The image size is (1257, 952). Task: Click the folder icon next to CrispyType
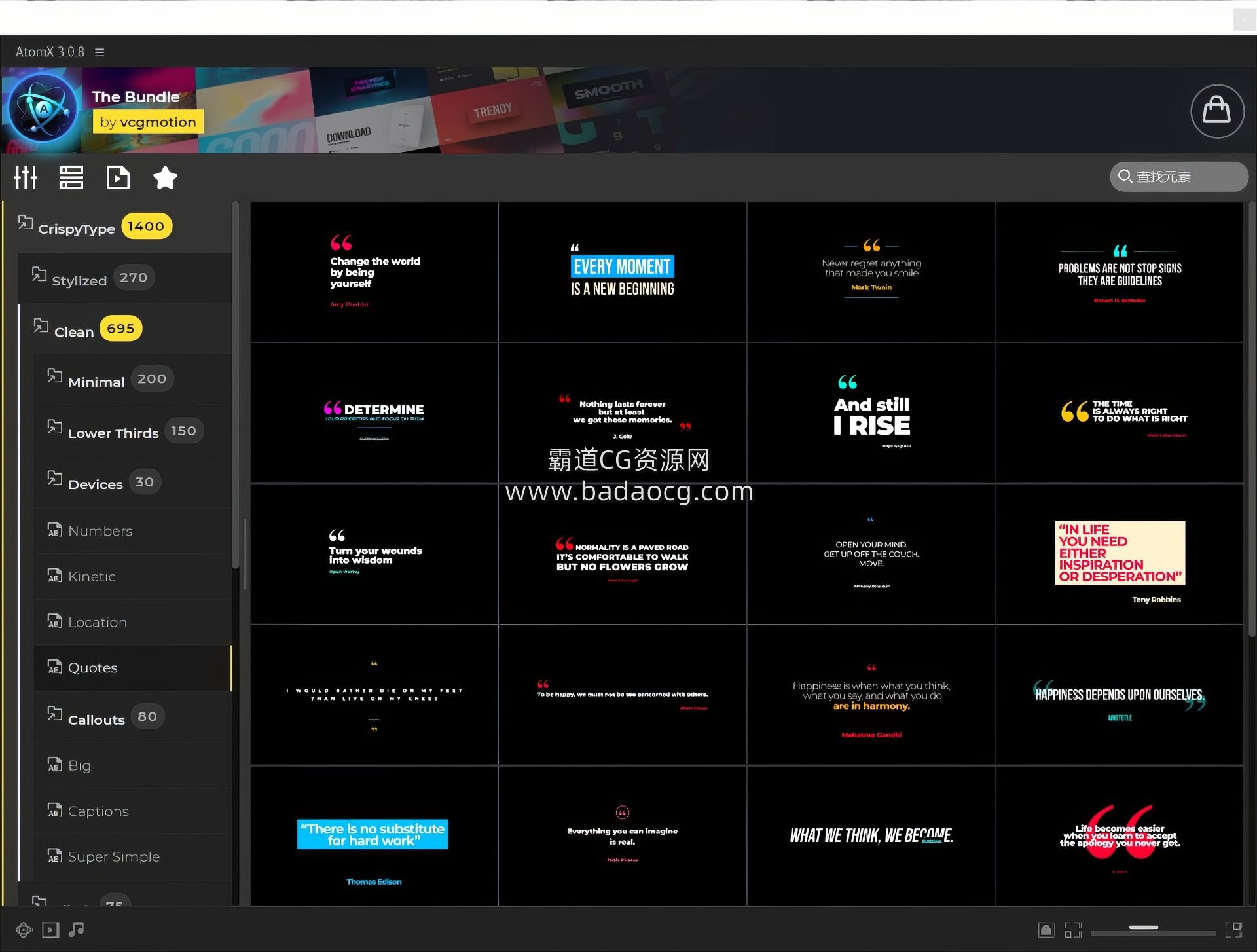coord(26,222)
